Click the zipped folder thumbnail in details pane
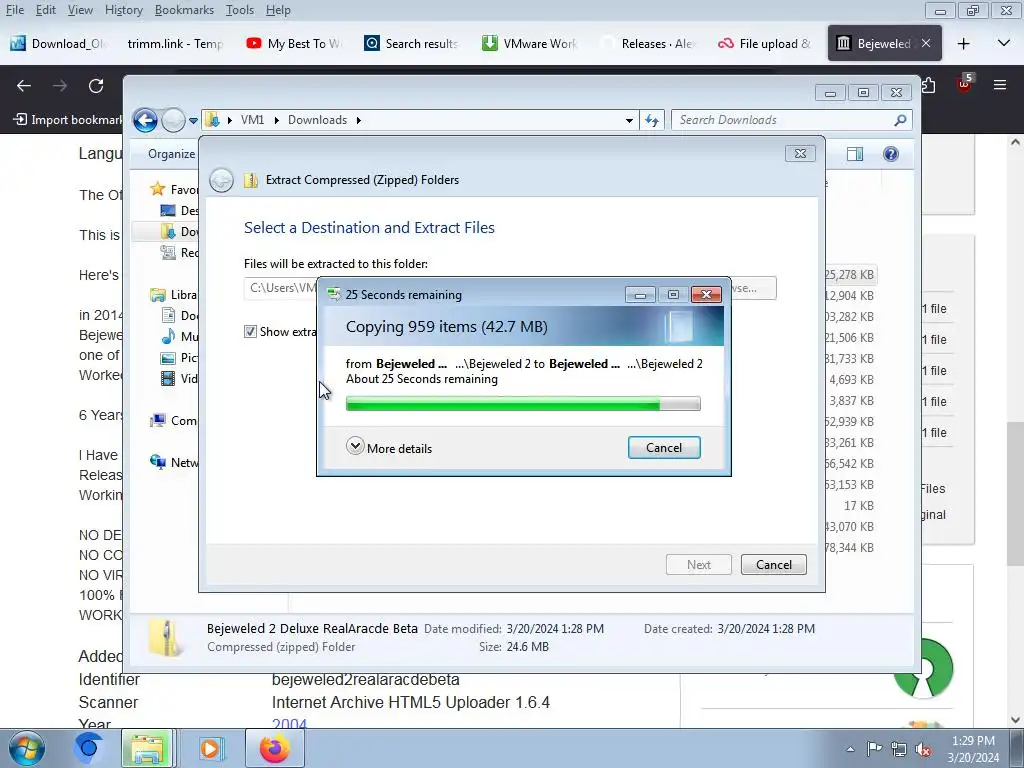 click(165, 637)
